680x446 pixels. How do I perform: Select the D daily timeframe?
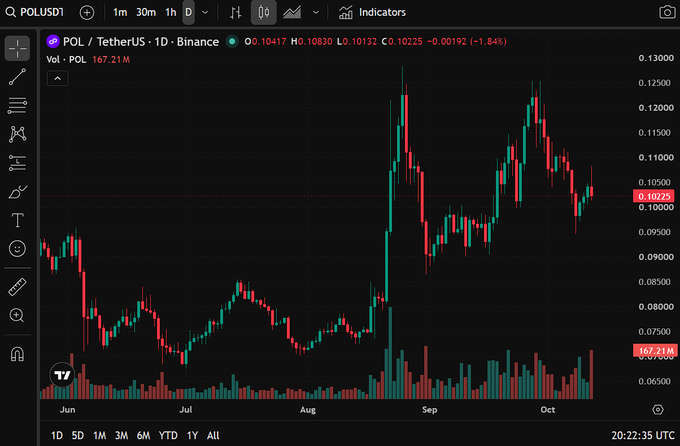[x=188, y=13]
